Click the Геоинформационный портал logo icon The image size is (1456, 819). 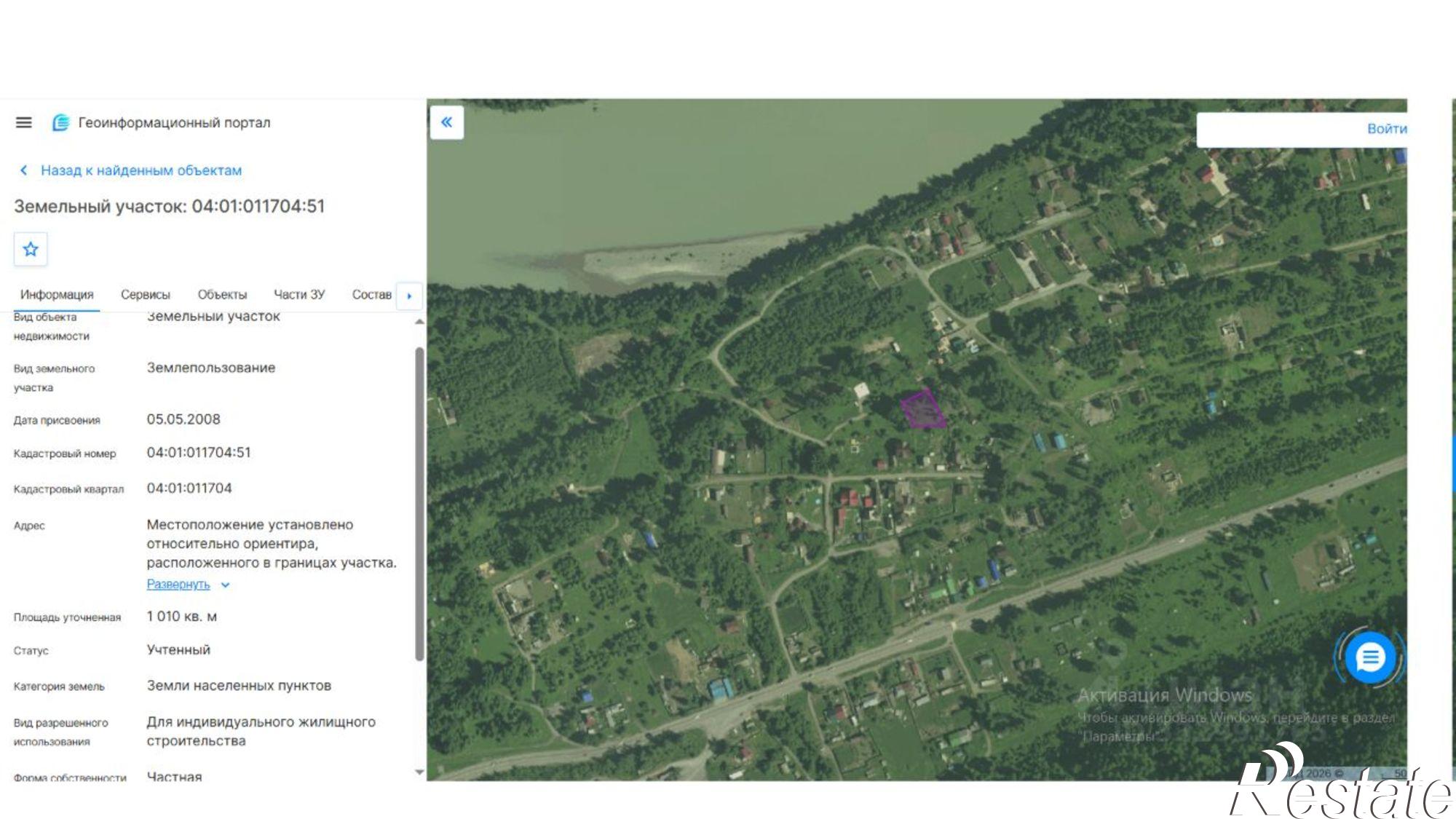[x=61, y=122]
